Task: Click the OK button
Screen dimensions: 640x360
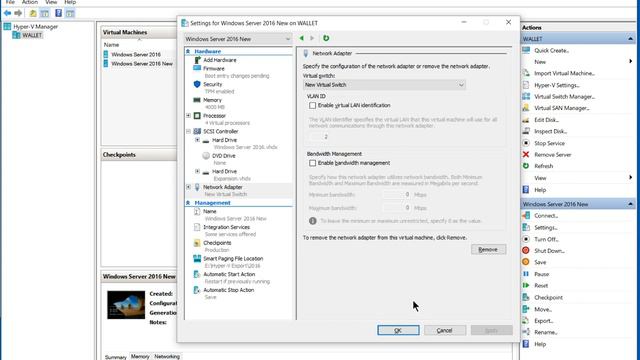Action: pyautogui.click(x=398, y=330)
